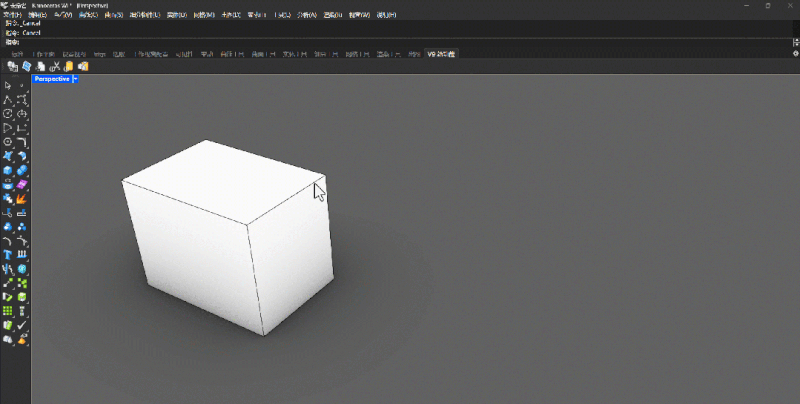The width and height of the screenshot is (800, 404).
Task: Switch to the V8 toolbar tab
Action: point(440,53)
